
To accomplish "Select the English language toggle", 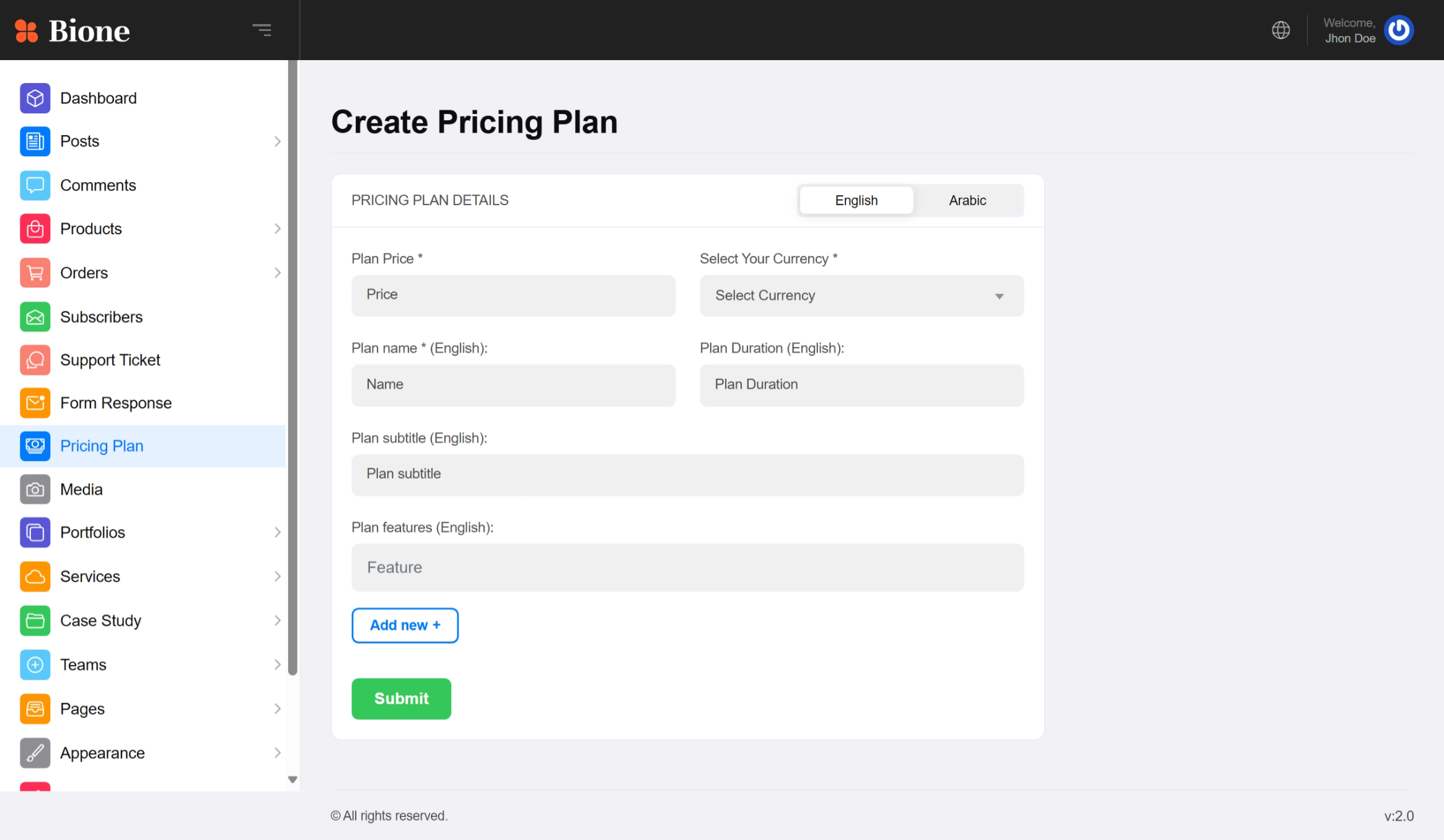I will point(856,201).
